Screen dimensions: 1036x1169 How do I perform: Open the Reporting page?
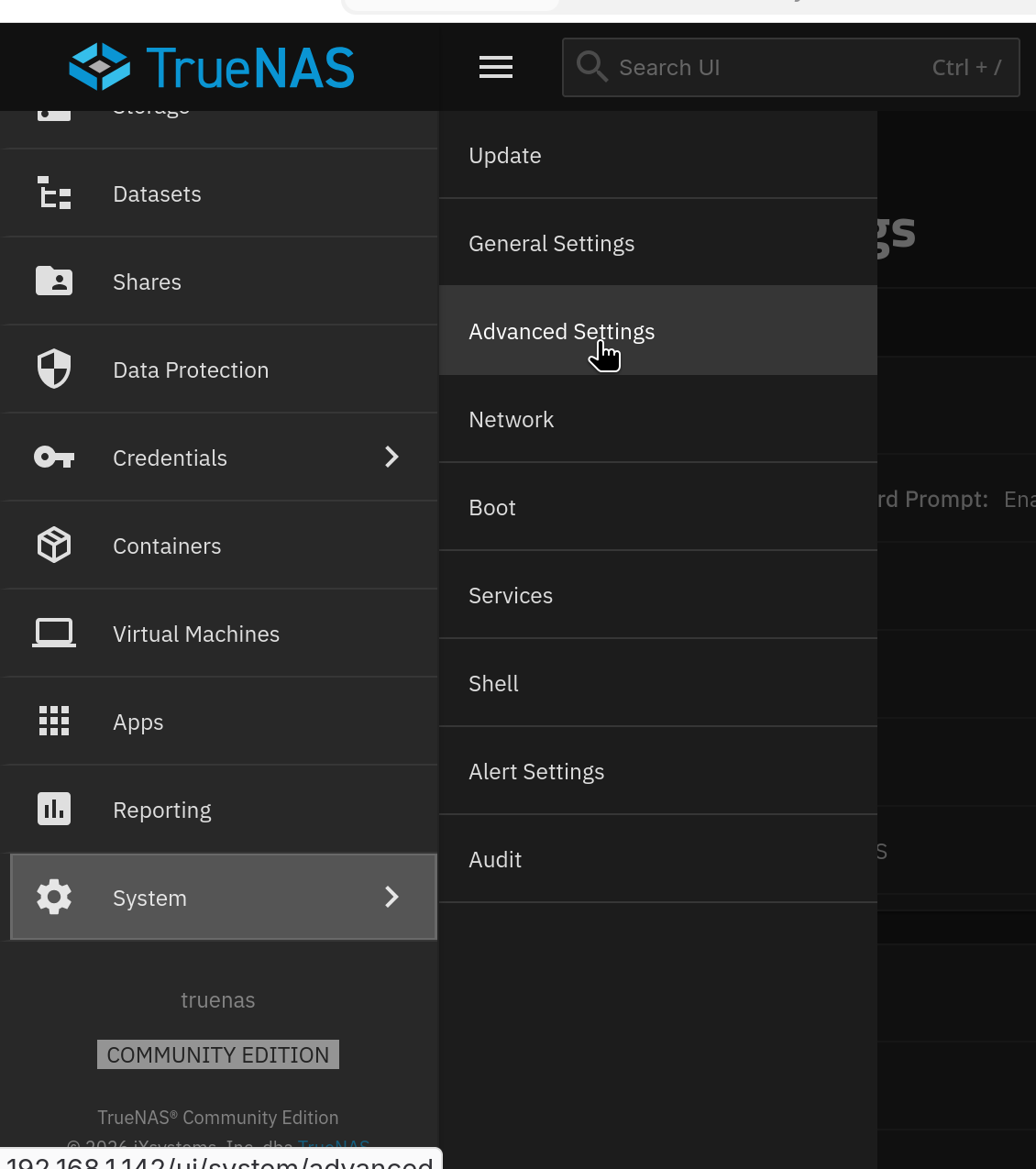(220, 810)
